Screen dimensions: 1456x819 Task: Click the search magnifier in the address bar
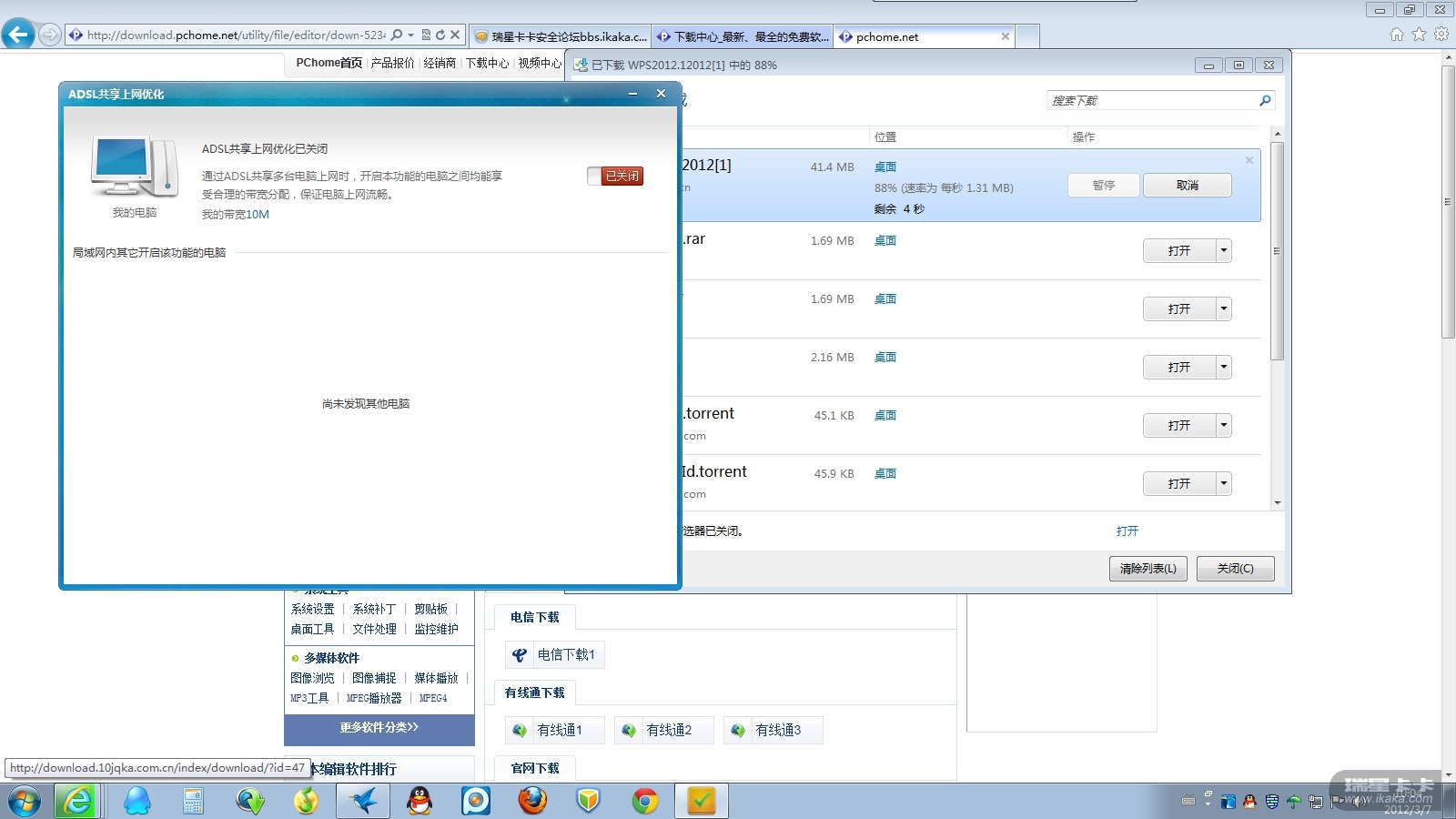pyautogui.click(x=396, y=35)
